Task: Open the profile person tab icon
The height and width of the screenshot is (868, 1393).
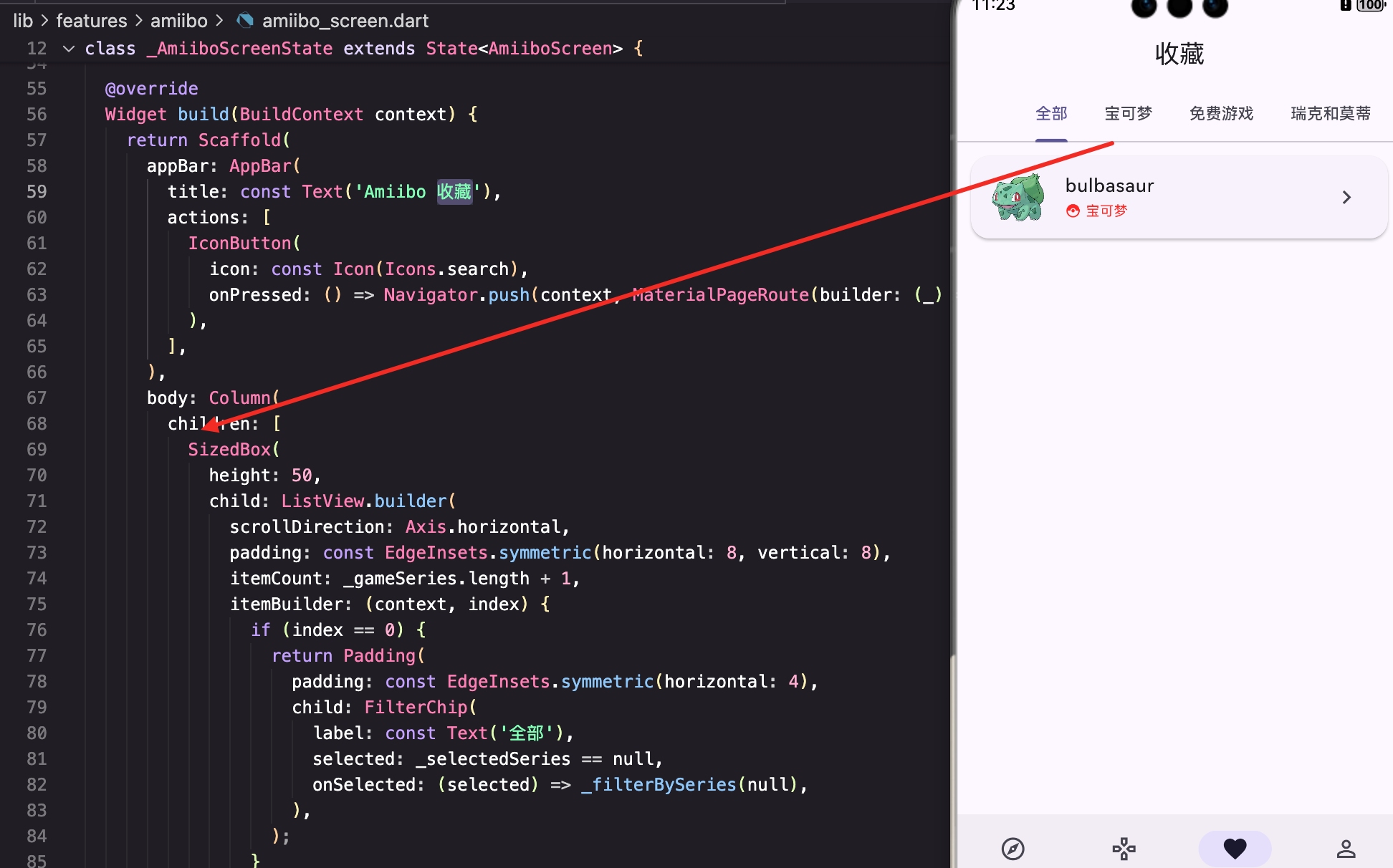Action: (x=1346, y=849)
